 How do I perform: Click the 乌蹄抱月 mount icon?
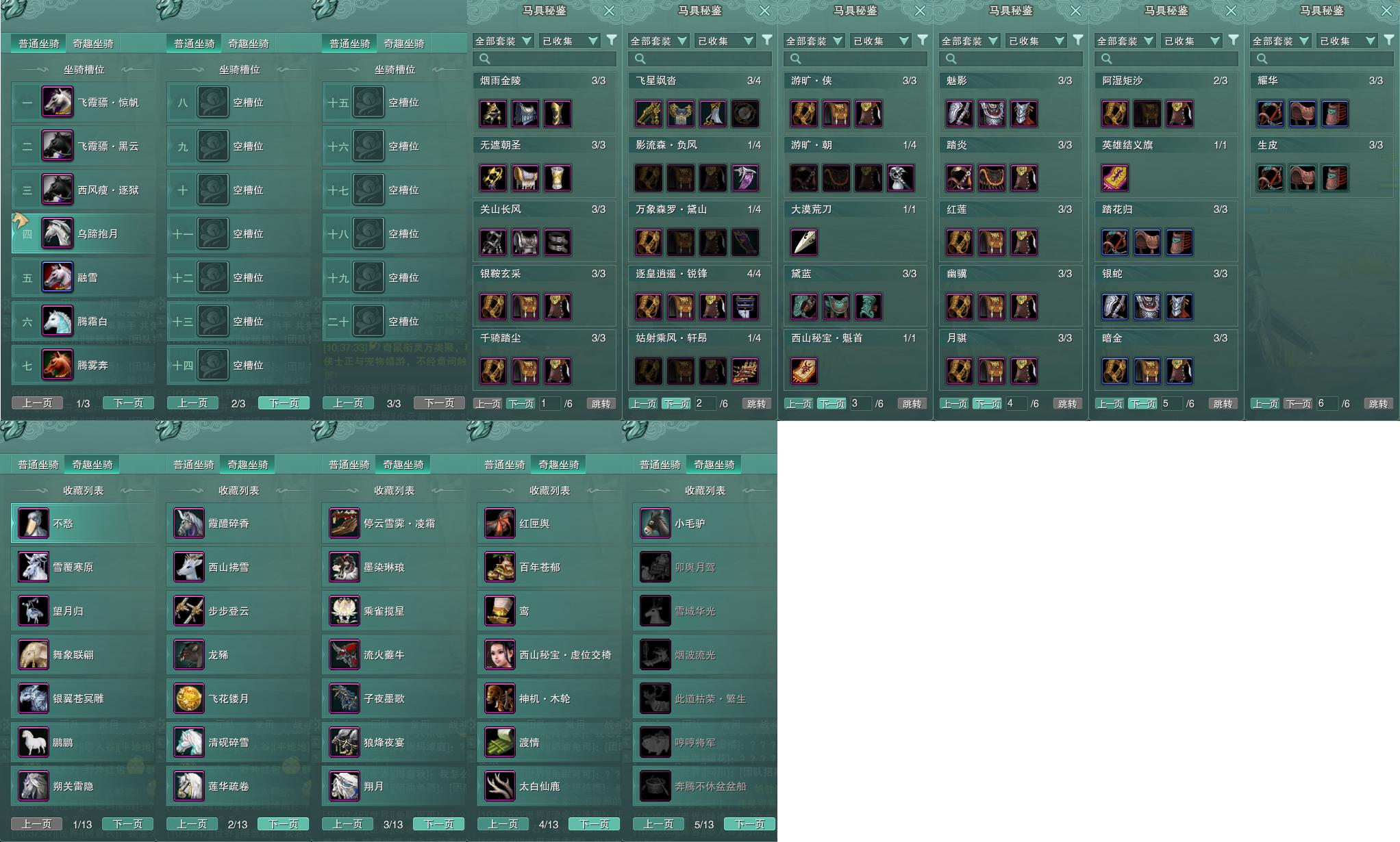[x=58, y=233]
